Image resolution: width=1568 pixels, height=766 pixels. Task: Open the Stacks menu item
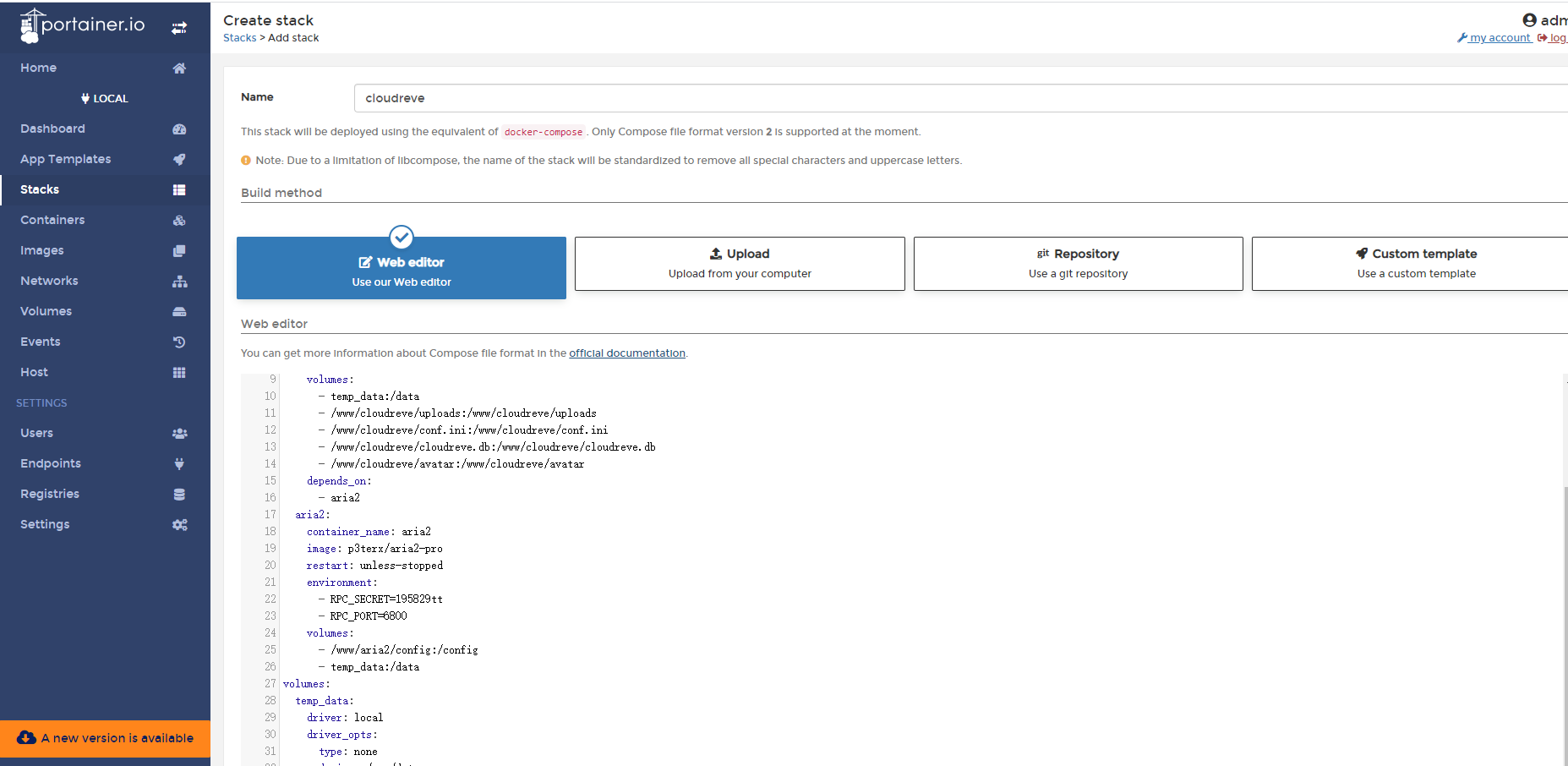click(40, 189)
